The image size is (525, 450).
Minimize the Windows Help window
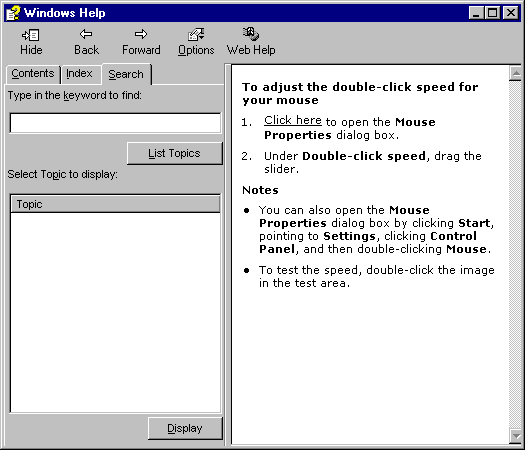point(476,13)
